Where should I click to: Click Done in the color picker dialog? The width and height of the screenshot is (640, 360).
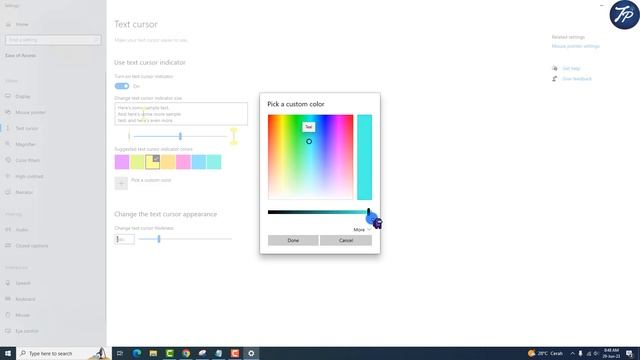[x=293, y=240]
